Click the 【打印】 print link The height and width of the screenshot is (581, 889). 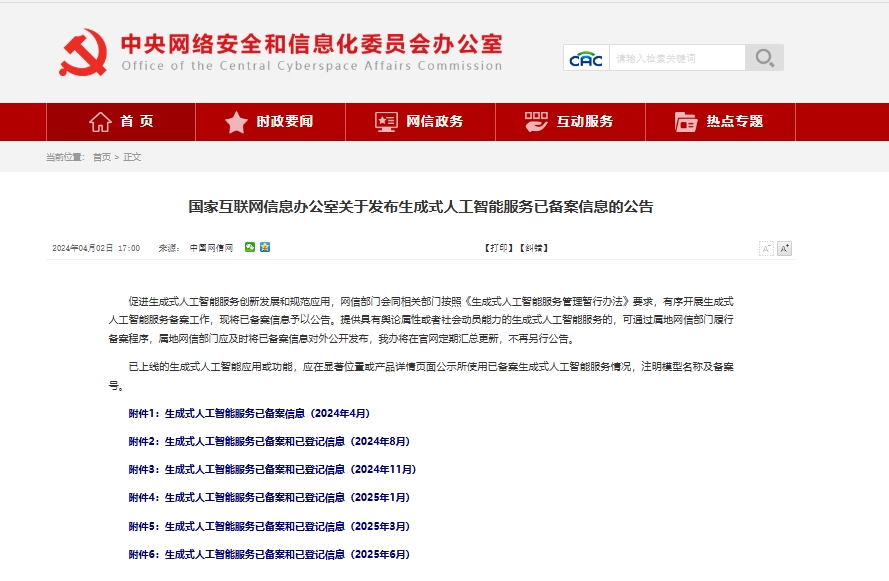point(498,248)
